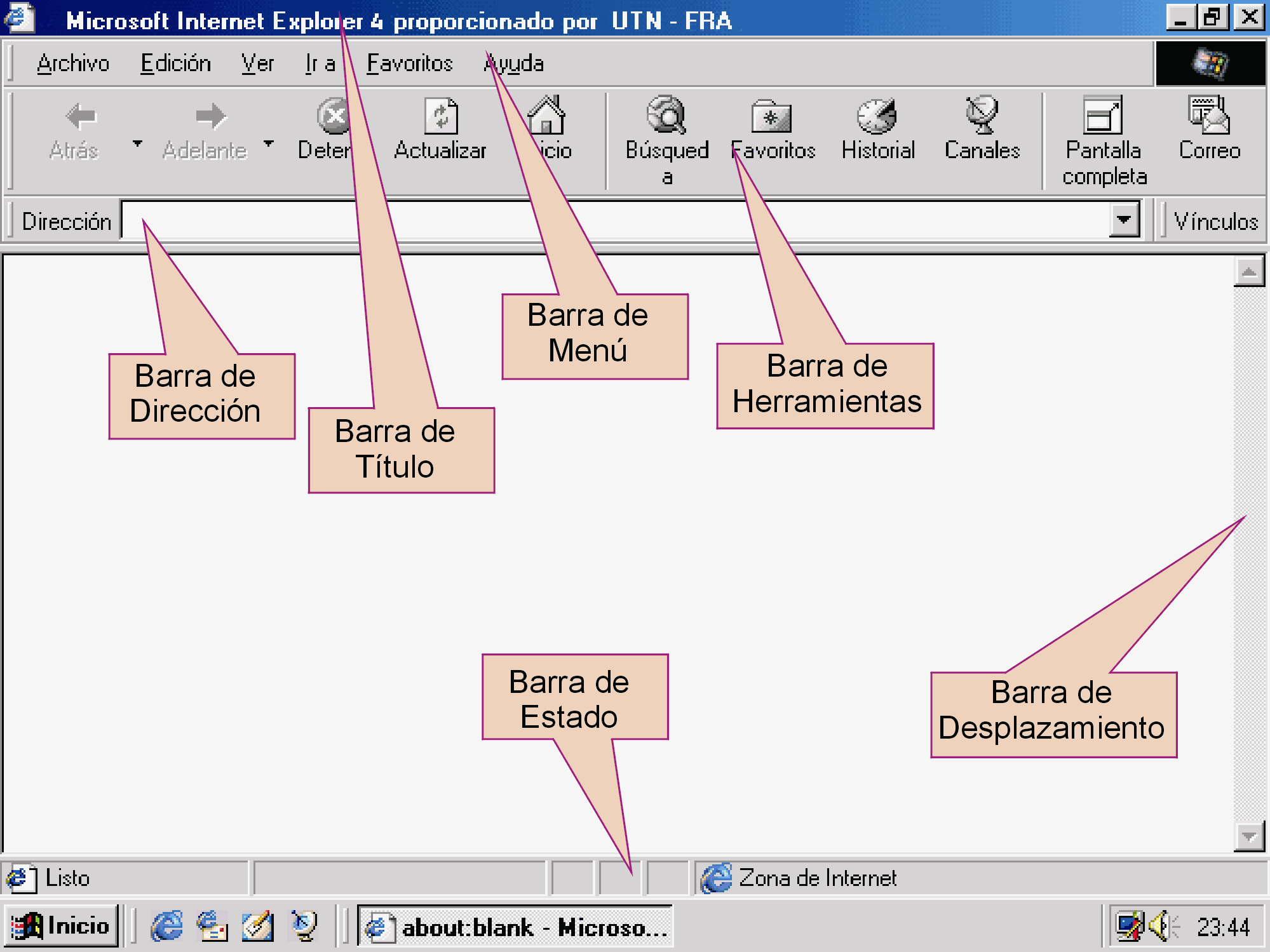Viewport: 1270px width, 952px height.
Task: Click the Inicio home house icon
Action: pos(547,116)
